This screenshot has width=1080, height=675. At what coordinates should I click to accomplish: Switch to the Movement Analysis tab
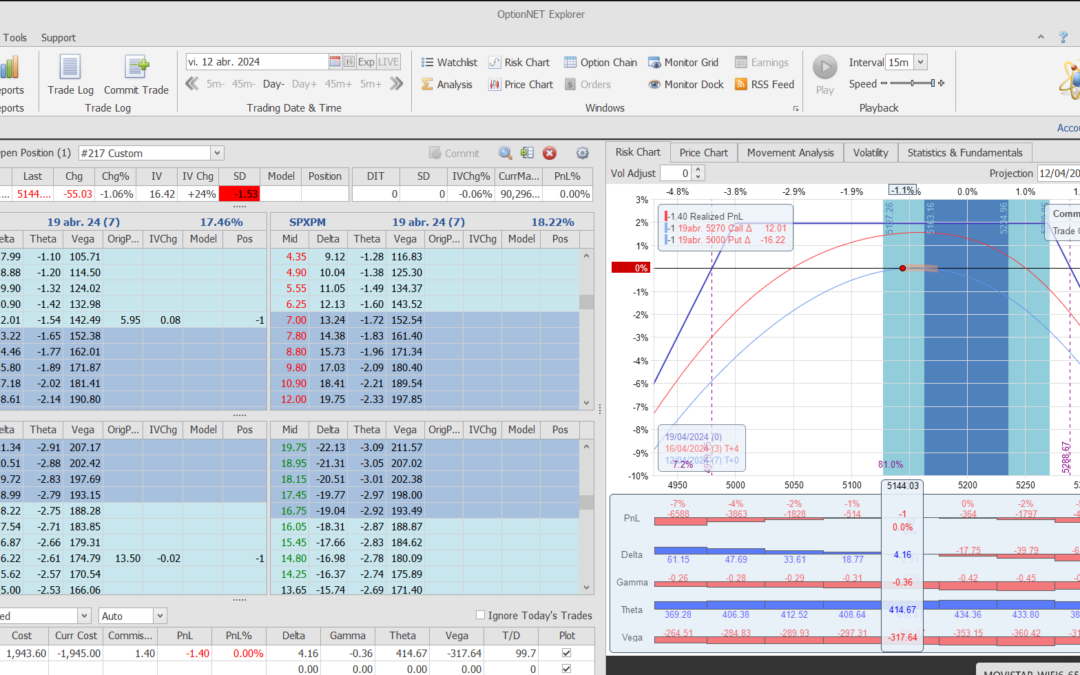coord(790,153)
